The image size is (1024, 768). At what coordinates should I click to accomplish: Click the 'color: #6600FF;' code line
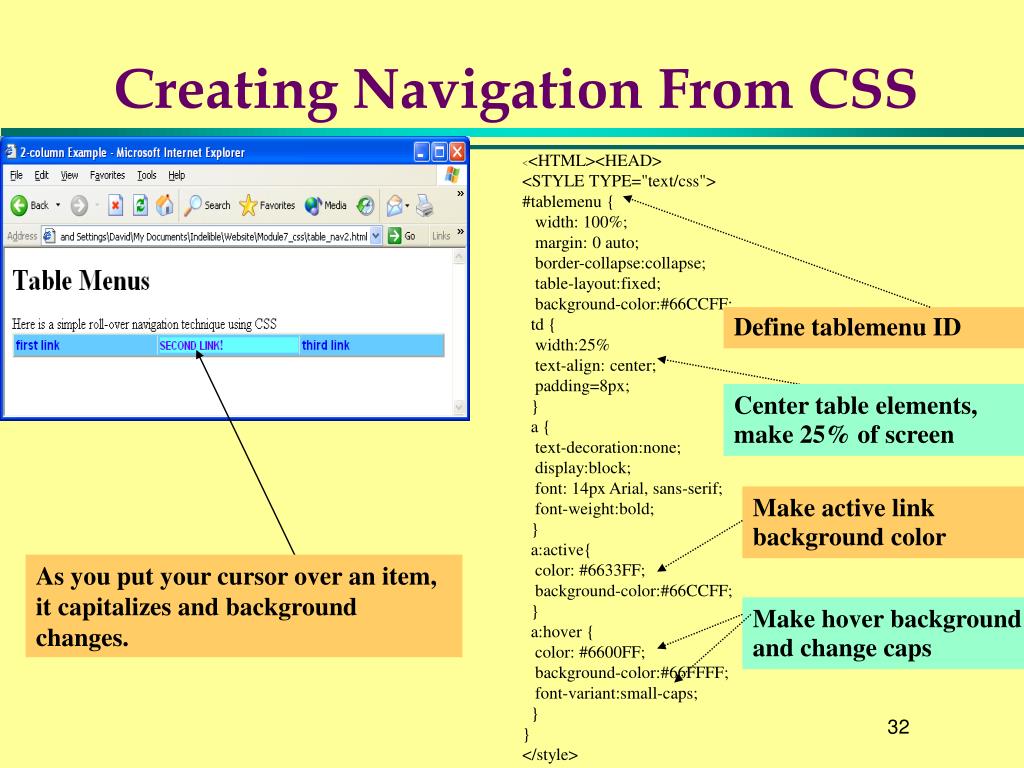590,652
